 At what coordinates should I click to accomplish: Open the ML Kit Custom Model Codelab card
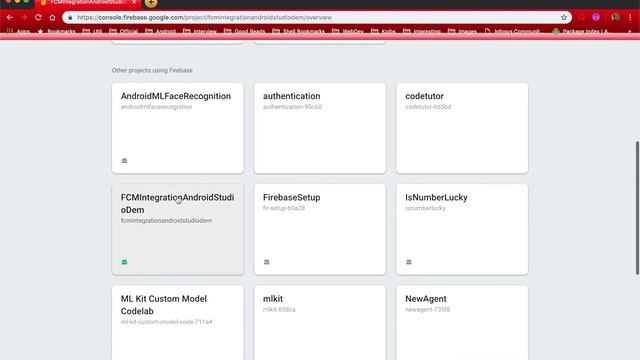(178, 322)
